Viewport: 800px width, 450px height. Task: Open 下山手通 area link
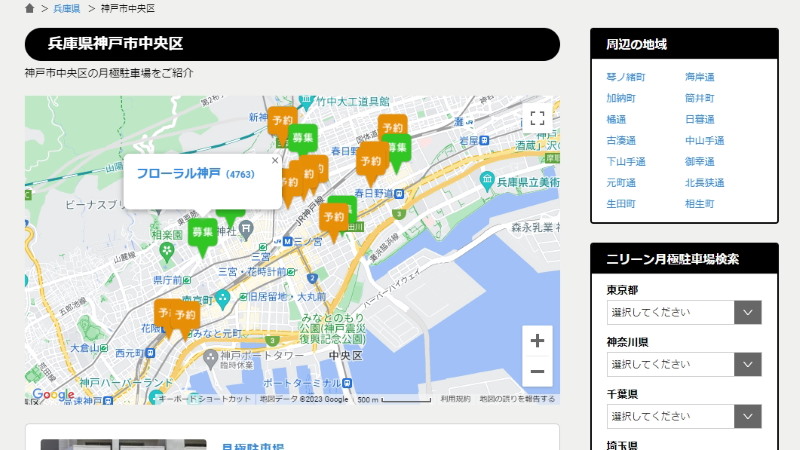tap(626, 162)
